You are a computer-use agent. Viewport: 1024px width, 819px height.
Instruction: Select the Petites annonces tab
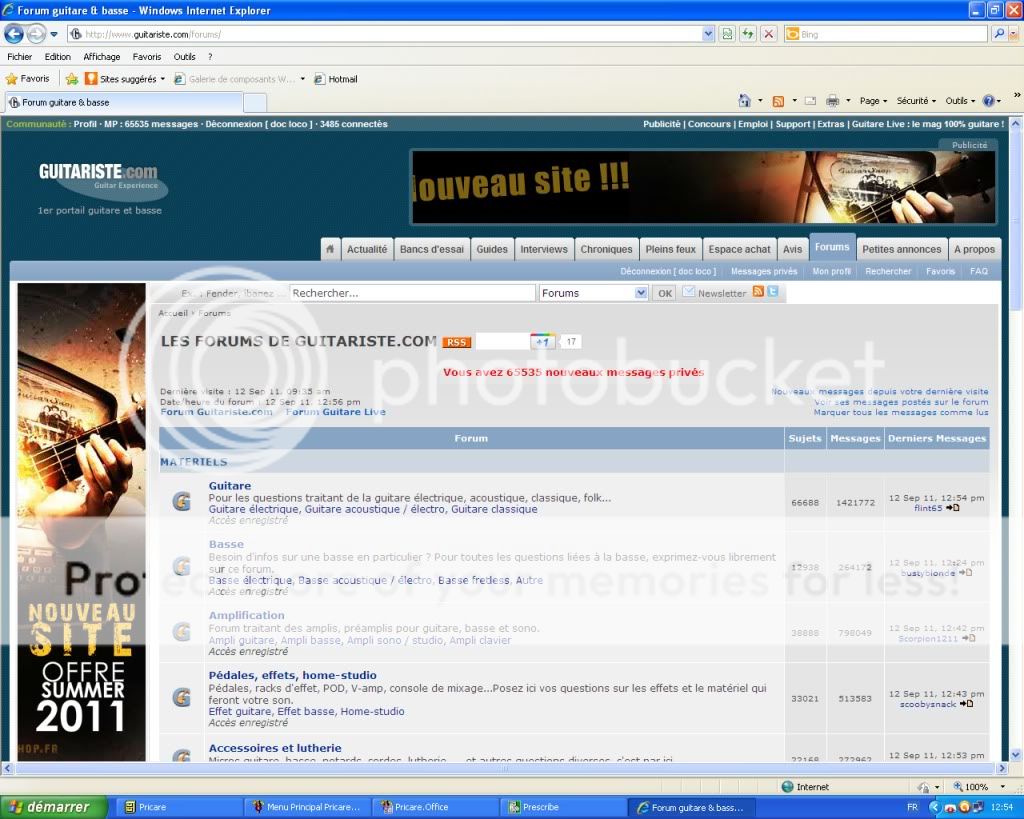pyautogui.click(x=901, y=250)
